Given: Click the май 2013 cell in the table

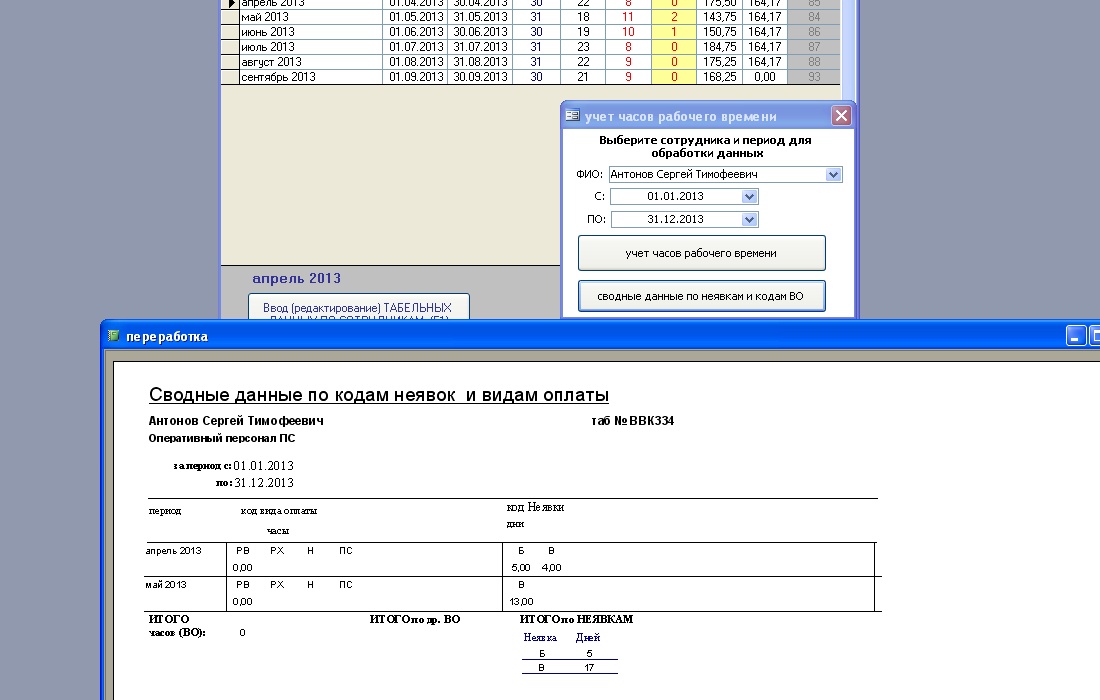Looking at the screenshot, I should 311,17.
